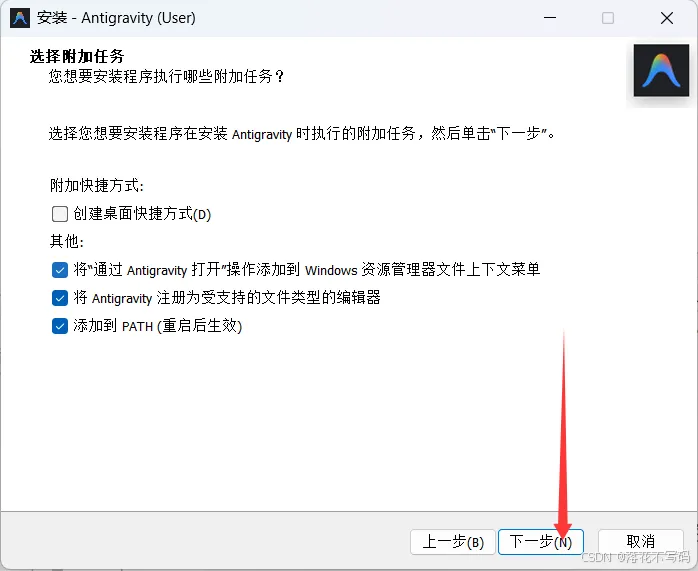The width and height of the screenshot is (698, 571).
Task: Click the instruction text mentioning 然后单击"下一步"
Action: point(302,133)
